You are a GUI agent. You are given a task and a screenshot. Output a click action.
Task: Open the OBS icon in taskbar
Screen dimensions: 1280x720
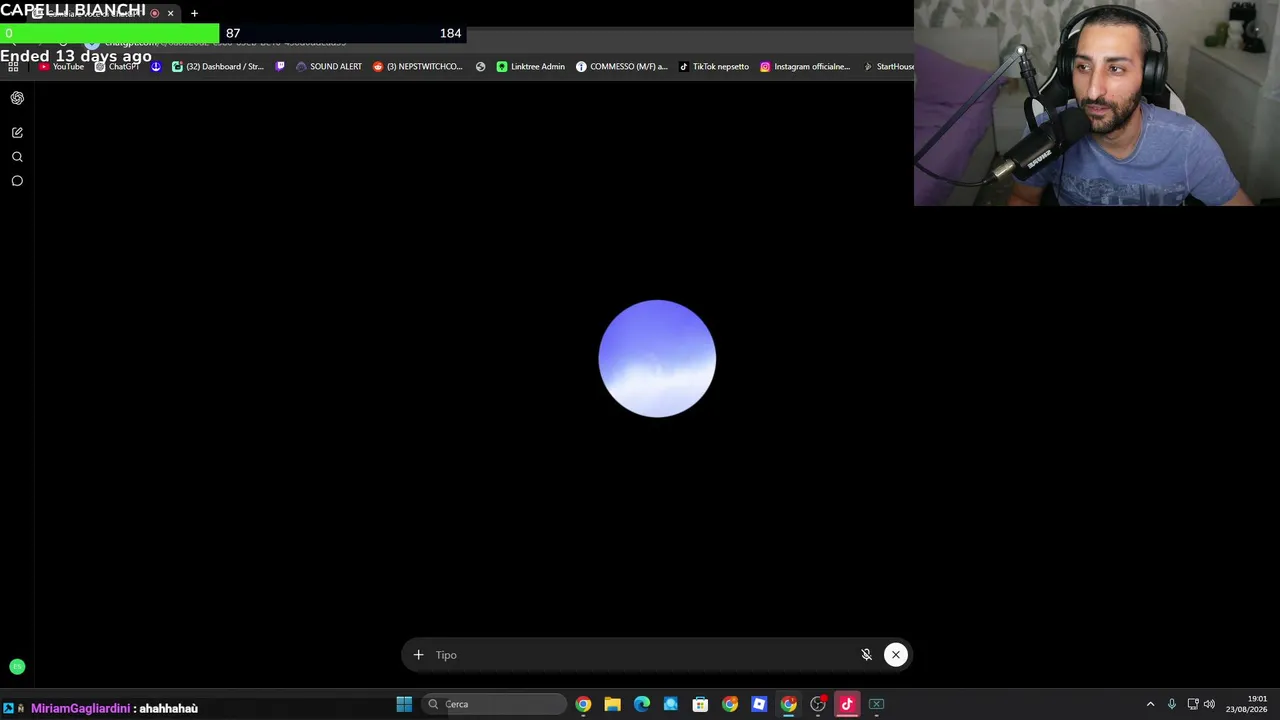click(818, 704)
